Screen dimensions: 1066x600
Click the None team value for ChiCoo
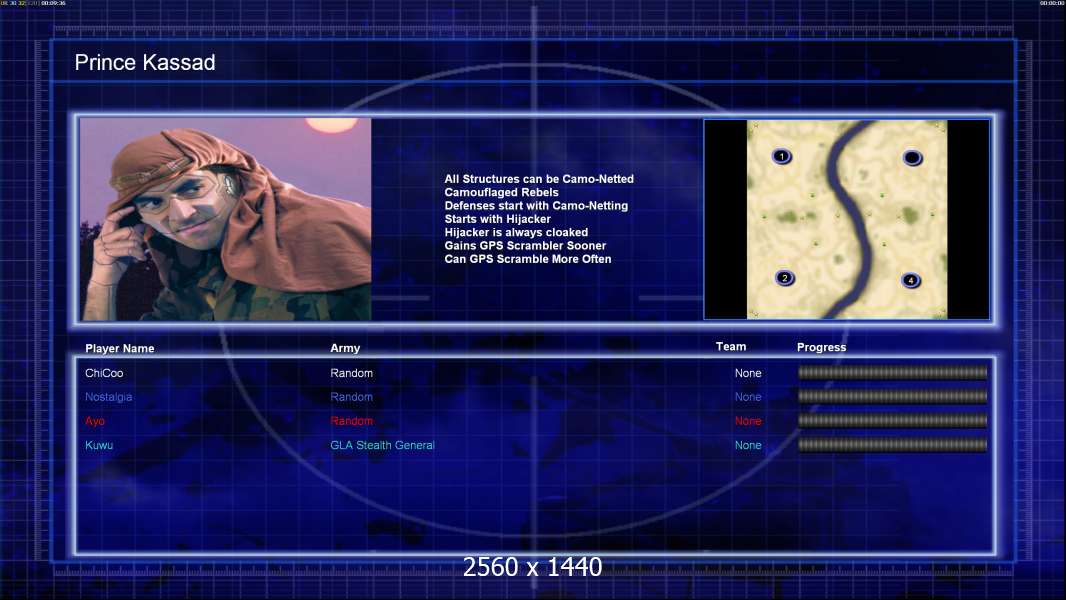748,373
